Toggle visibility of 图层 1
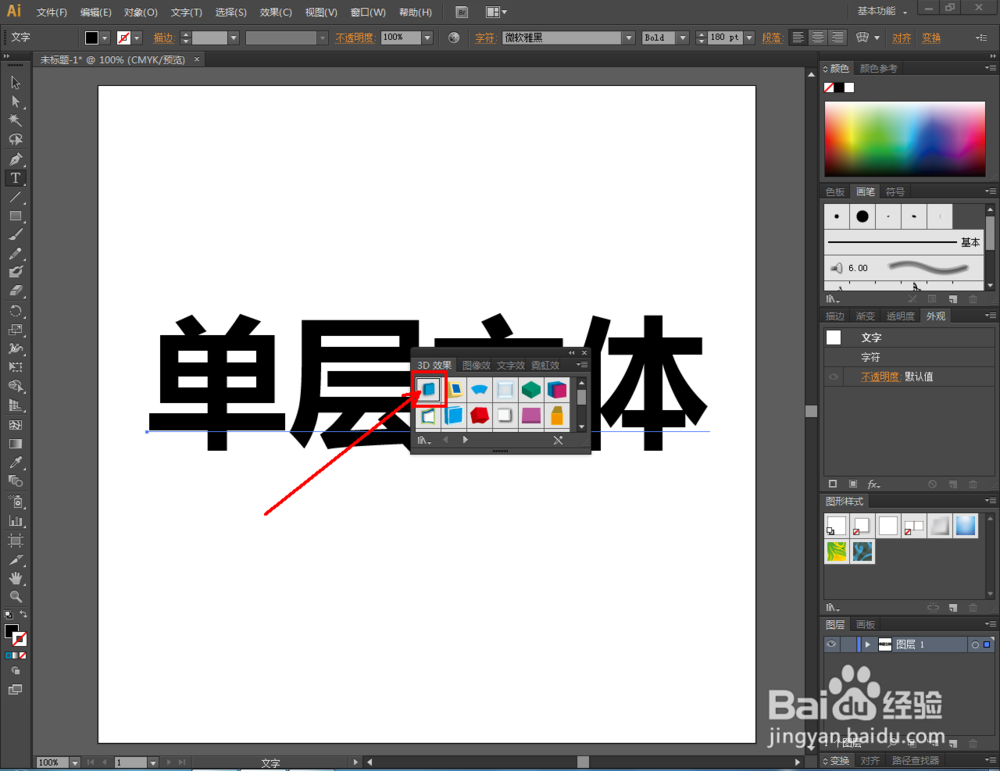Screen dimensions: 1000x771 [830, 644]
